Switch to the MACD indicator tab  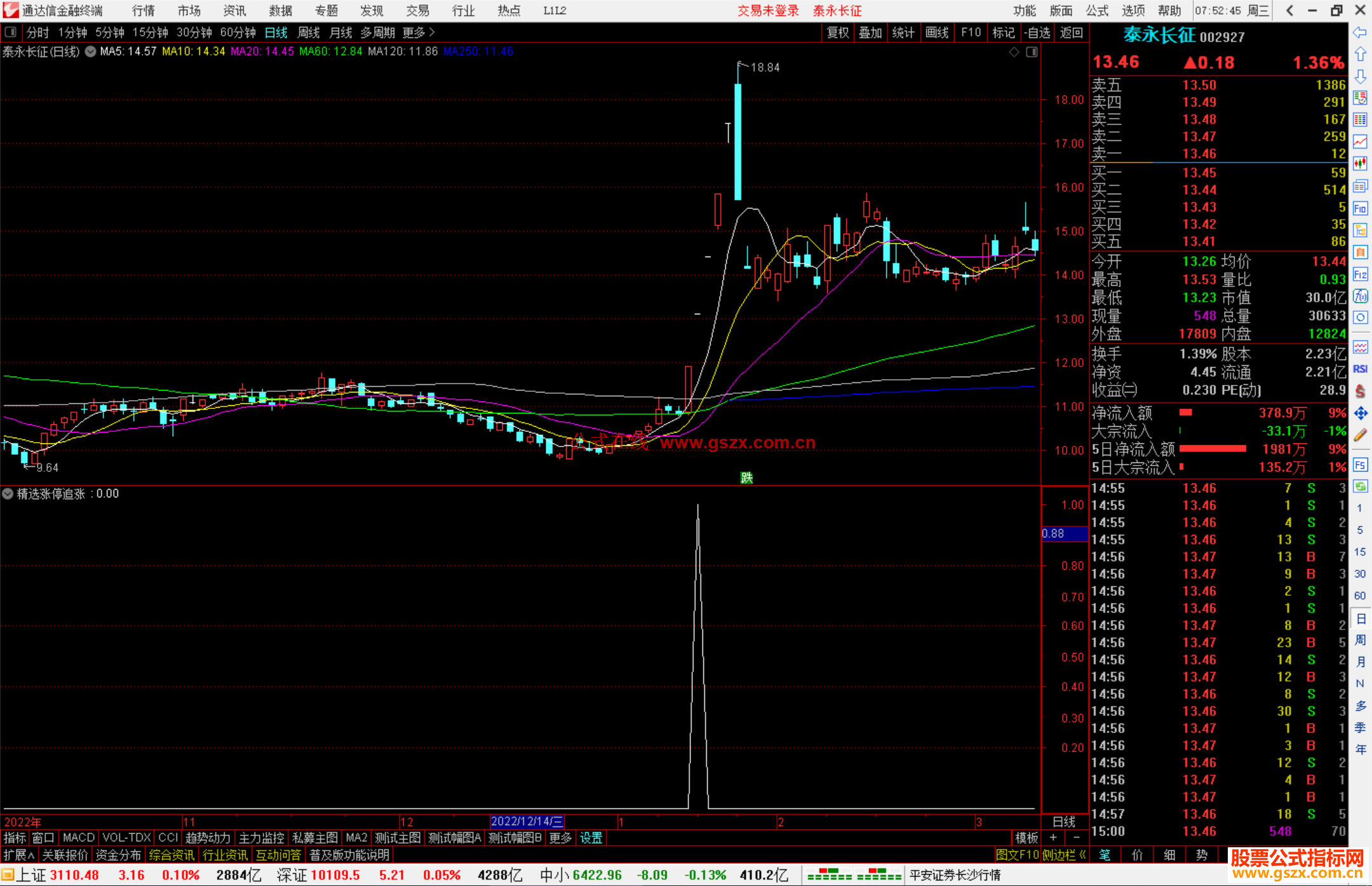pyautogui.click(x=78, y=838)
